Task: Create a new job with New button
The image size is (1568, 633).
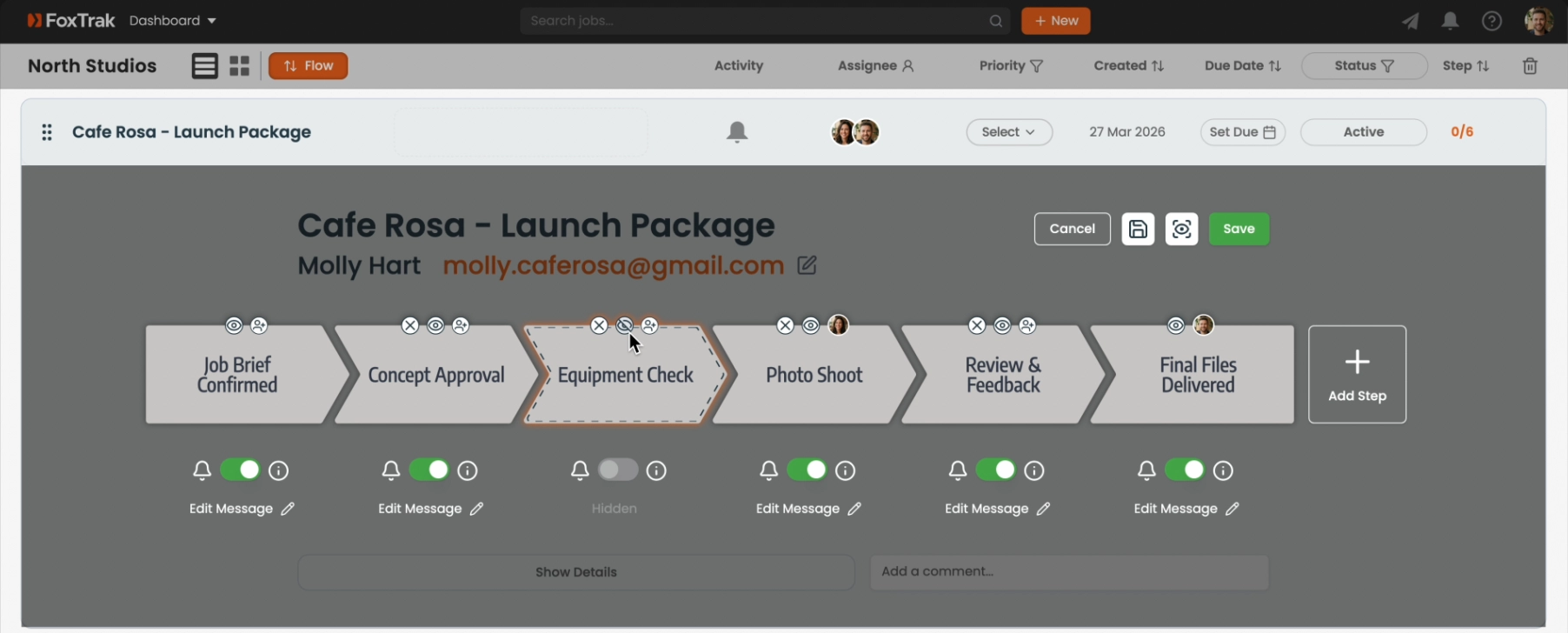Action: pos(1055,21)
